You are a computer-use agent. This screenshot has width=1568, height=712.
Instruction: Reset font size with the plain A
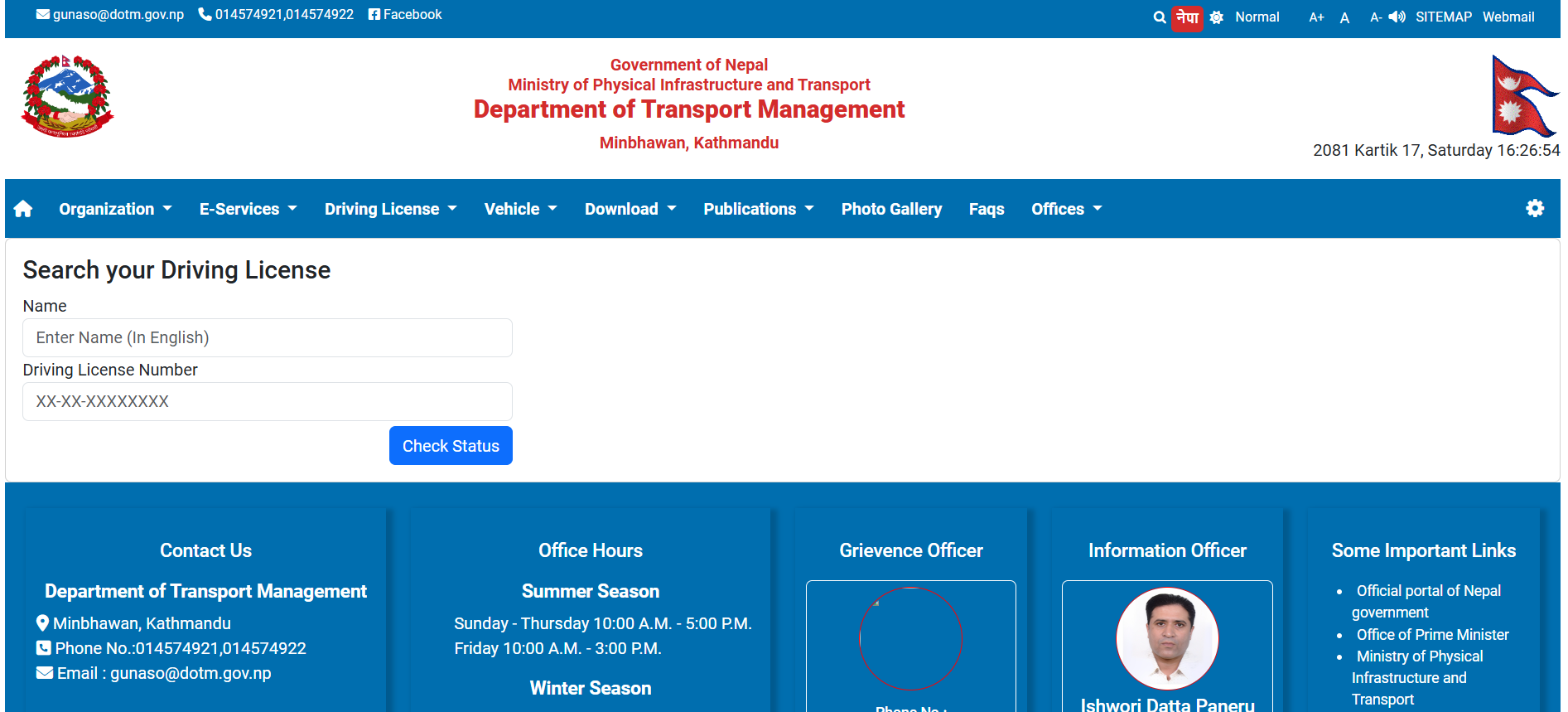pyautogui.click(x=1344, y=17)
